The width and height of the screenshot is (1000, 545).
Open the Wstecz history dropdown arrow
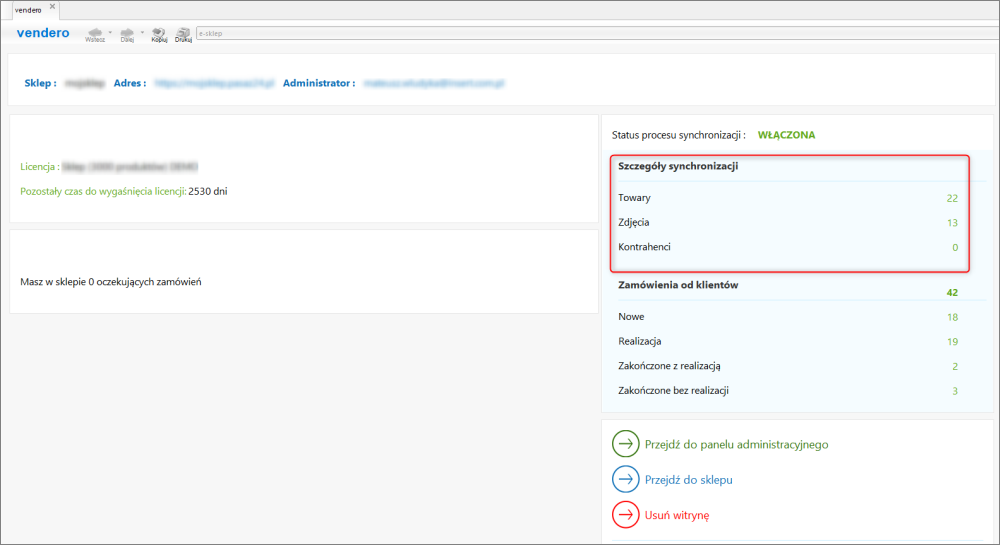point(110,32)
